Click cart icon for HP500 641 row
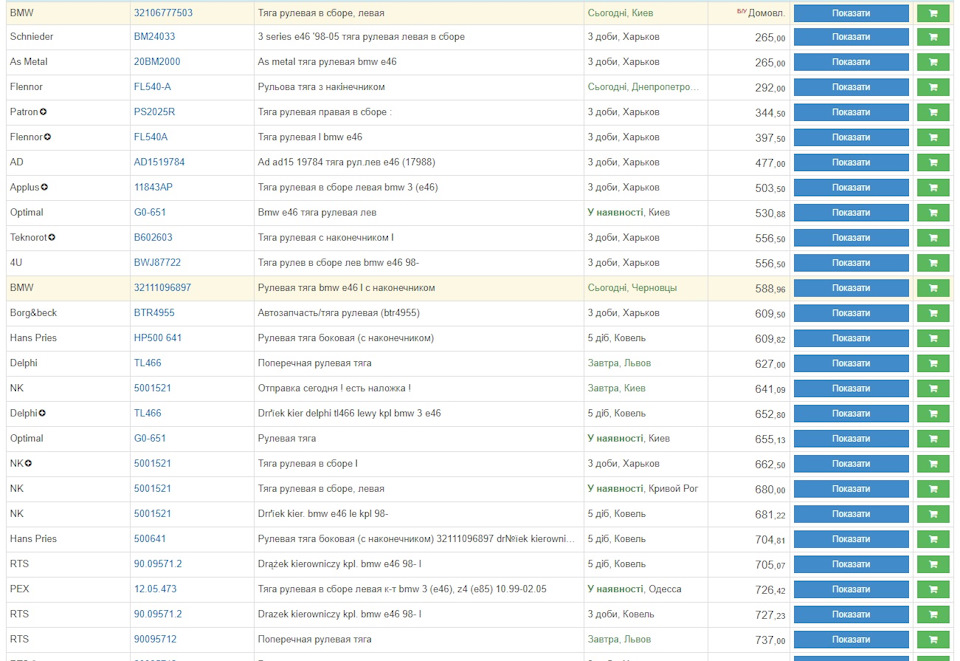Viewport: 960px width, 661px height. click(933, 338)
